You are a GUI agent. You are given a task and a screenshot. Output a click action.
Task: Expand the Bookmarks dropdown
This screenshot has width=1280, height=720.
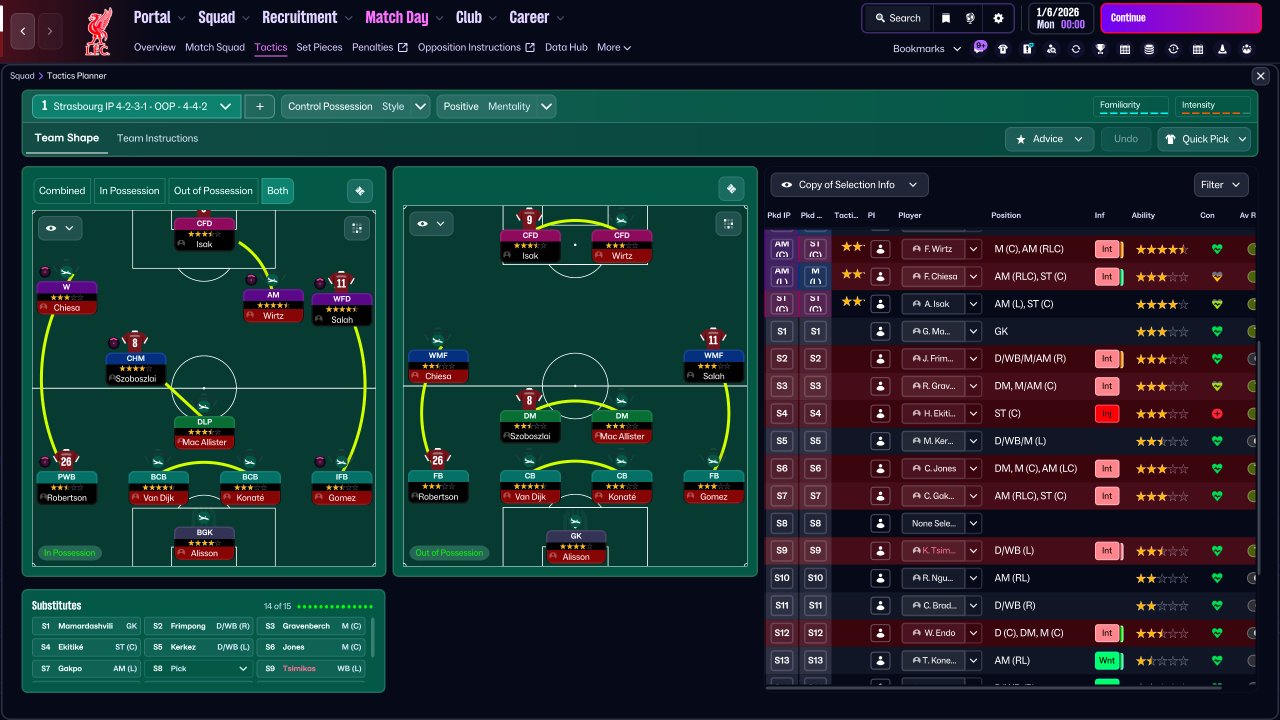927,48
